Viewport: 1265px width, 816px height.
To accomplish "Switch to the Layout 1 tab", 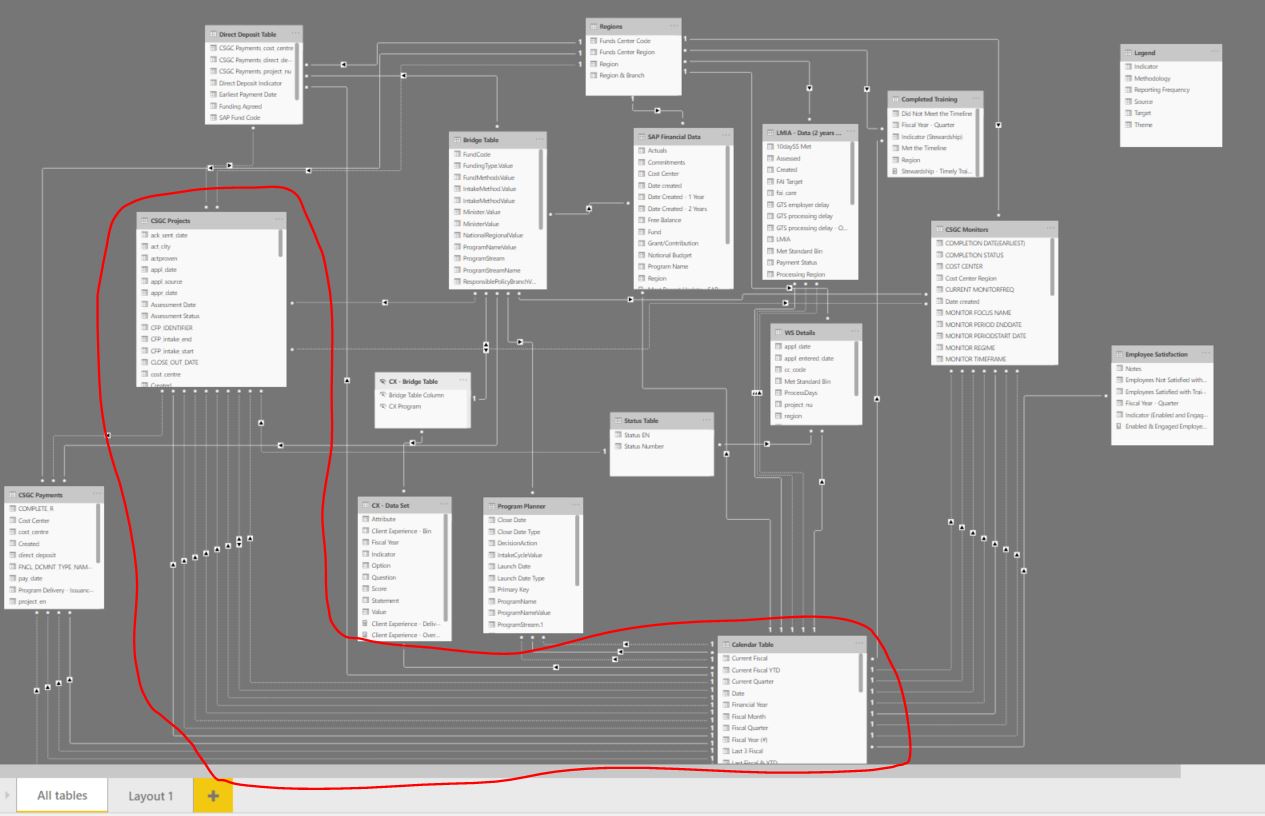I will [150, 796].
